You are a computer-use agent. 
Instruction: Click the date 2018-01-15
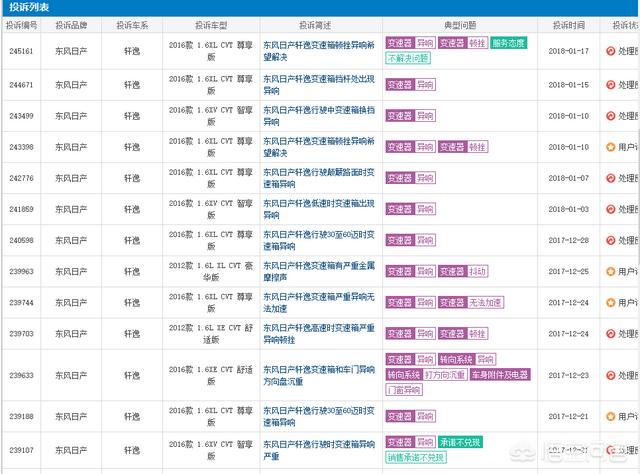coord(569,85)
